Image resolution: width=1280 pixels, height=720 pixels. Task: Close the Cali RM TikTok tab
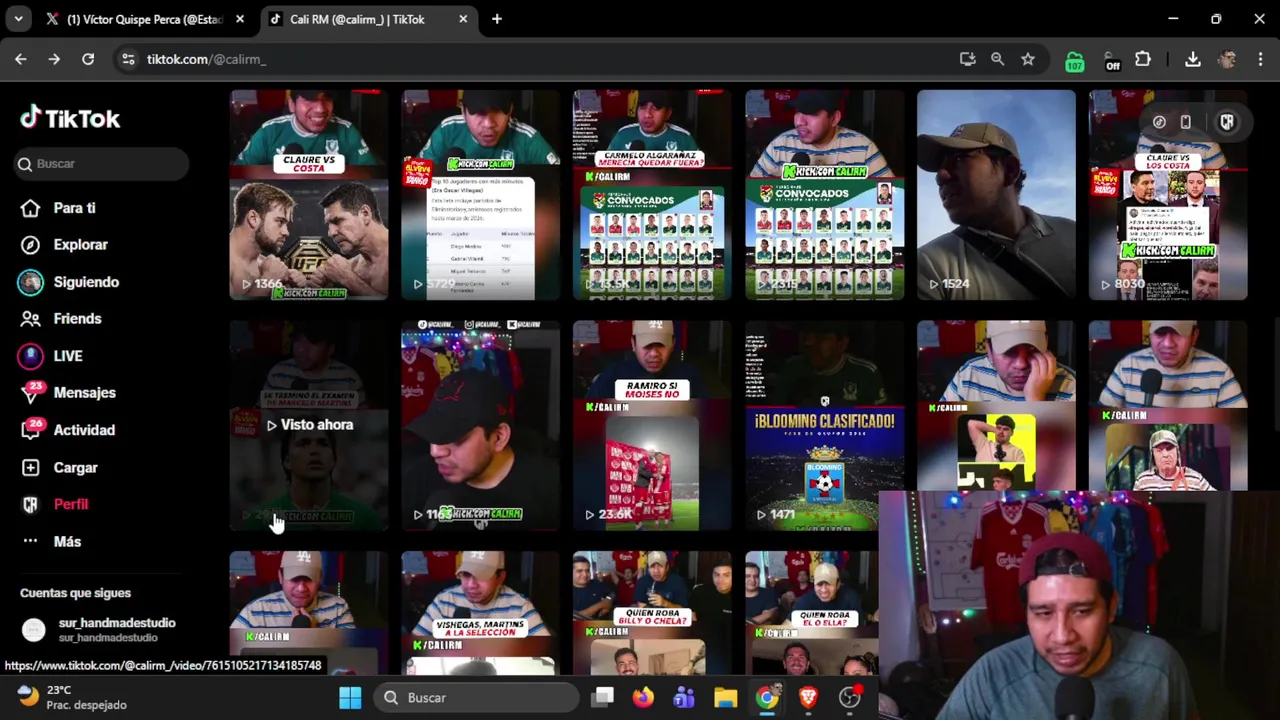[x=463, y=19]
